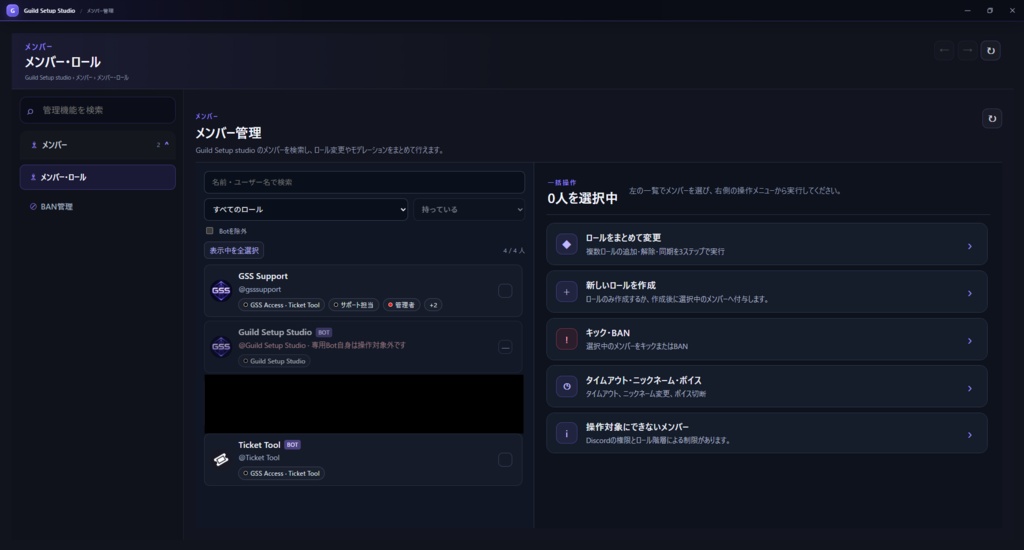Screen dimensions: 1024x550
Task: Click the clock icon for タイムアウト
Action: click(x=566, y=386)
